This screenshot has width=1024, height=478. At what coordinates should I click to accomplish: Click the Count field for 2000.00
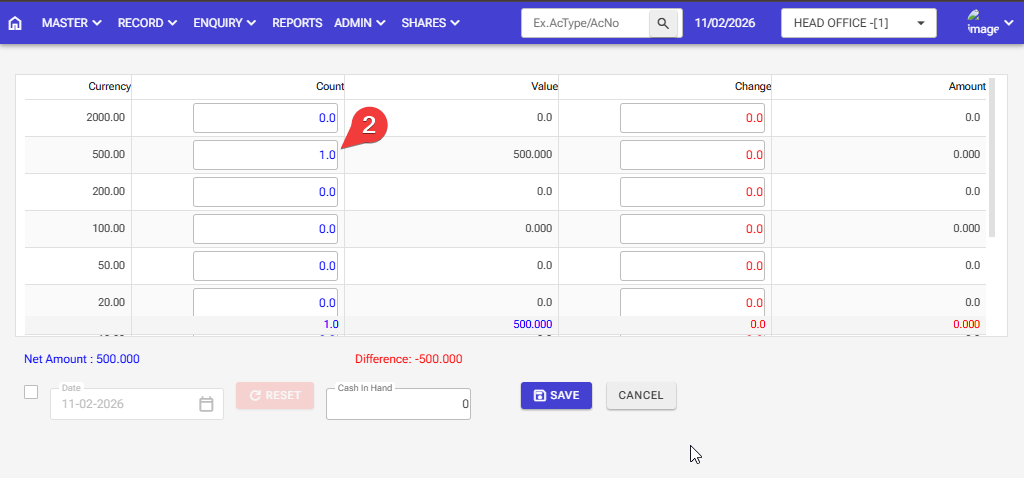coord(265,118)
